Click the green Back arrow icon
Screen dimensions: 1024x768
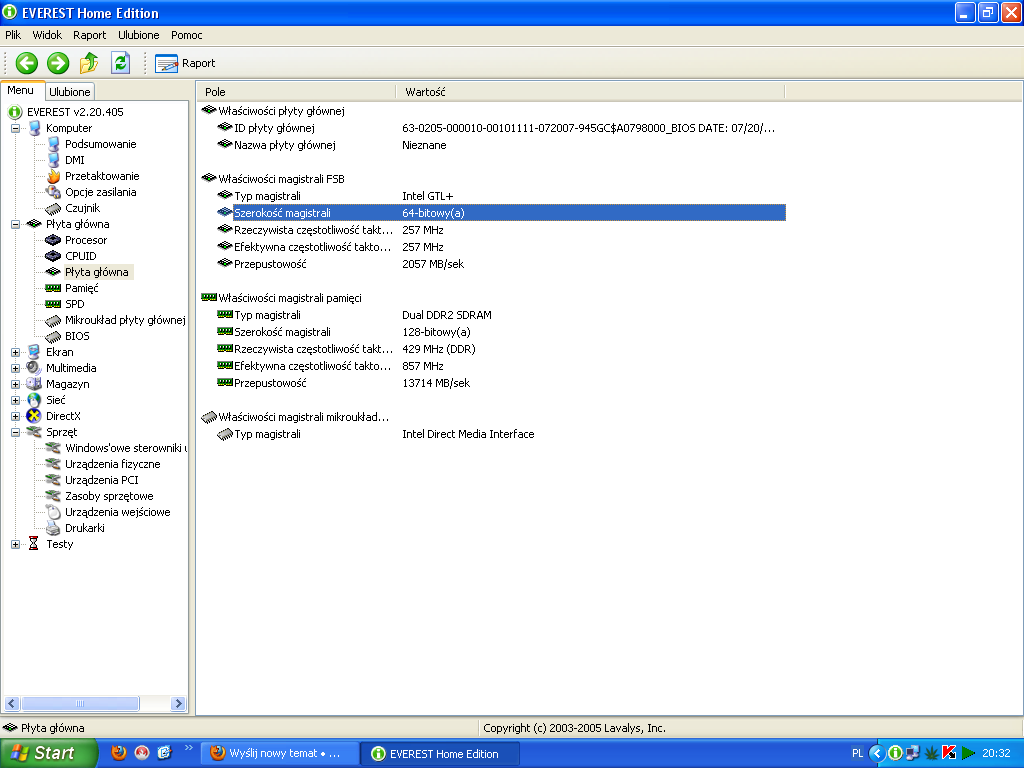coord(27,63)
